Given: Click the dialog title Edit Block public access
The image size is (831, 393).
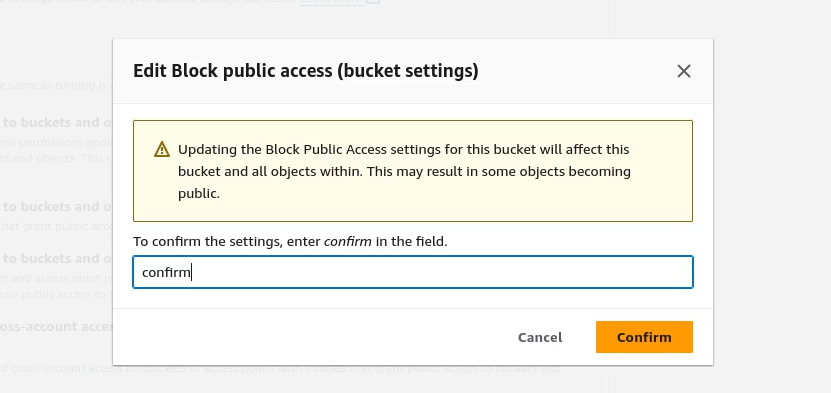Looking at the screenshot, I should (x=306, y=71).
